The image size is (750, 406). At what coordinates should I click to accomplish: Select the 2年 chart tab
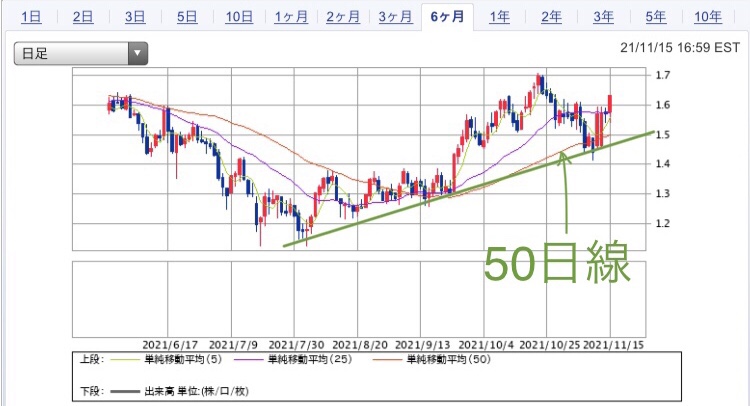[x=551, y=17]
